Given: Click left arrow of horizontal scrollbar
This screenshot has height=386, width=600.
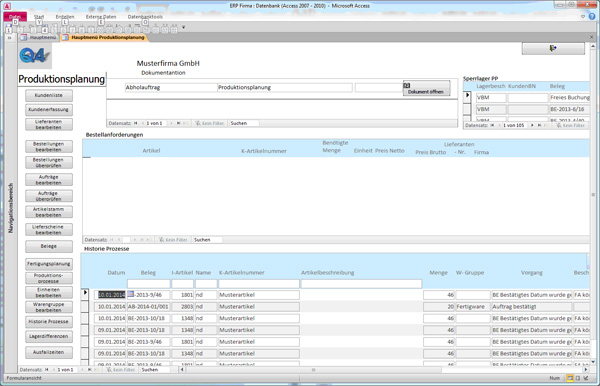Looking at the screenshot, I should [182, 370].
